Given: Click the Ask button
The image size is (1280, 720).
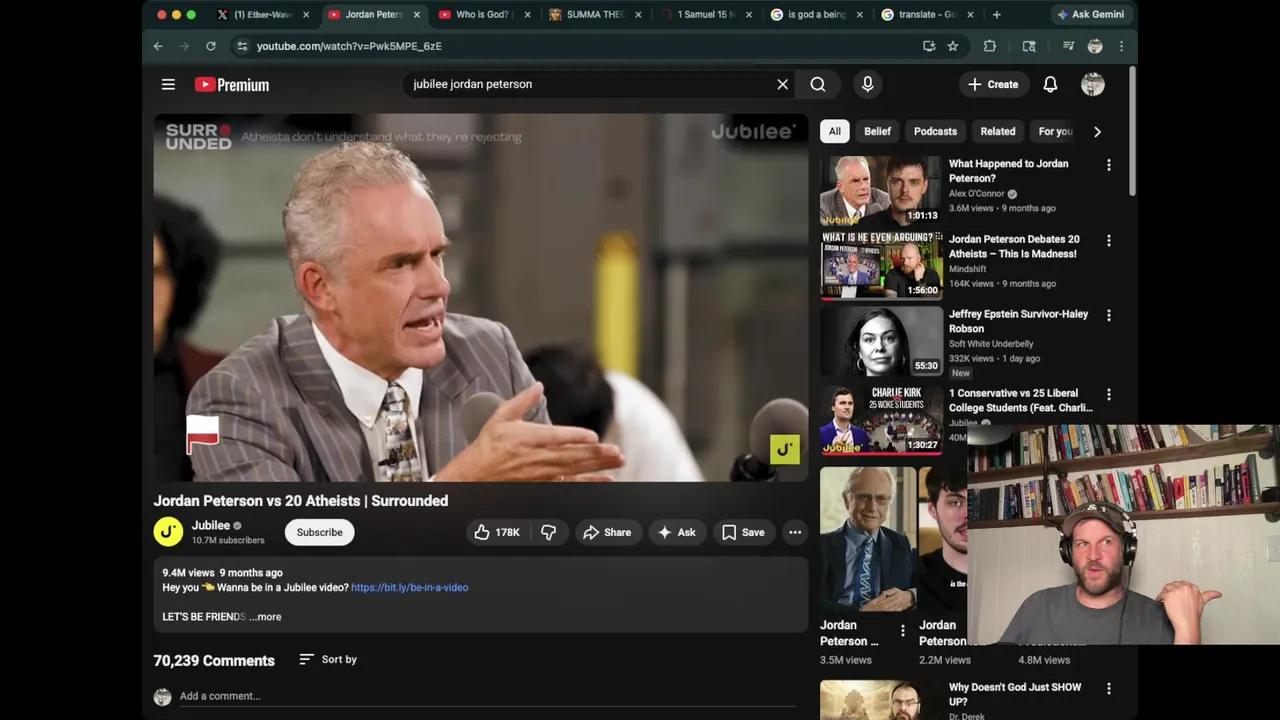Looking at the screenshot, I should pos(676,532).
